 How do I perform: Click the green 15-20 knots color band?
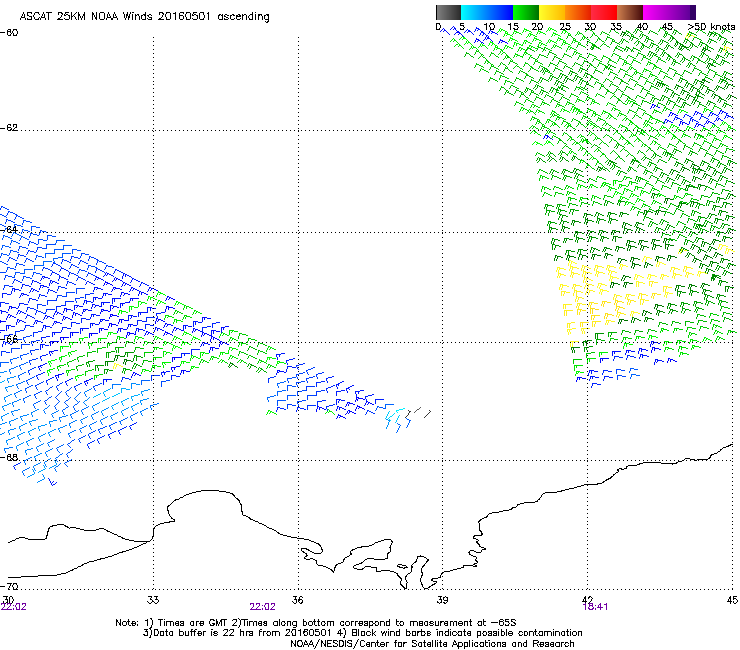point(526,12)
